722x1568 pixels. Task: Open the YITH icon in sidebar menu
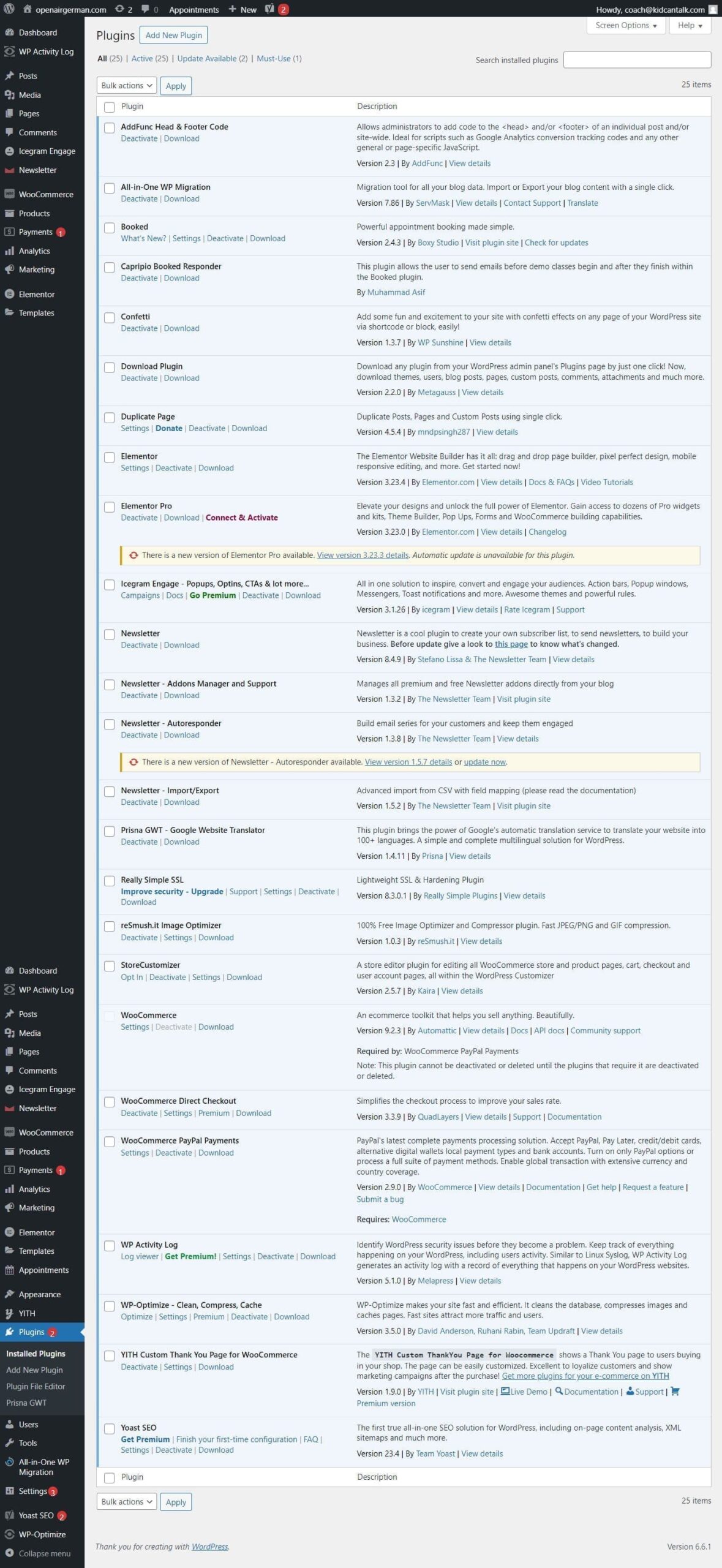coord(9,1313)
